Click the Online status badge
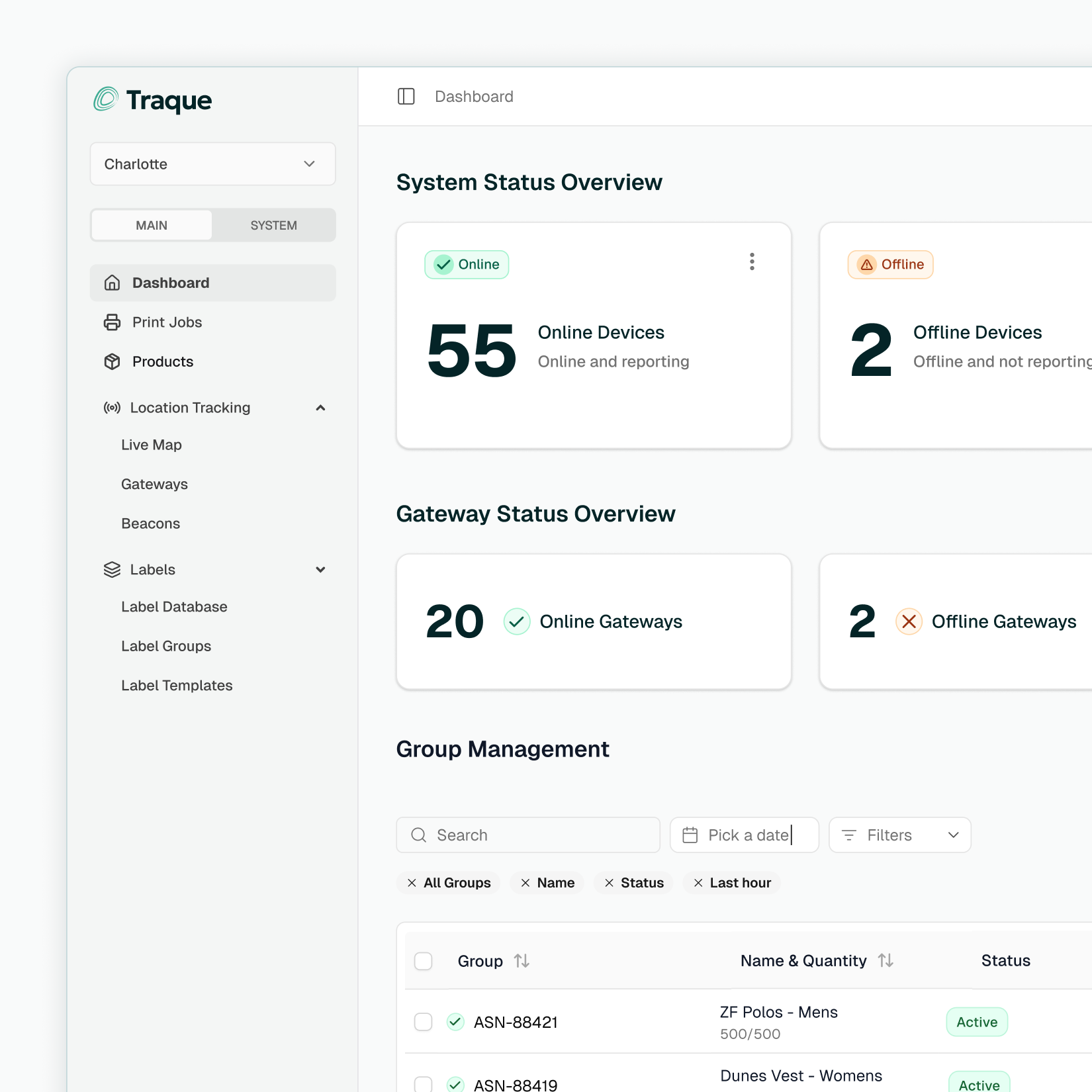This screenshot has width=1092, height=1092. coord(467,265)
